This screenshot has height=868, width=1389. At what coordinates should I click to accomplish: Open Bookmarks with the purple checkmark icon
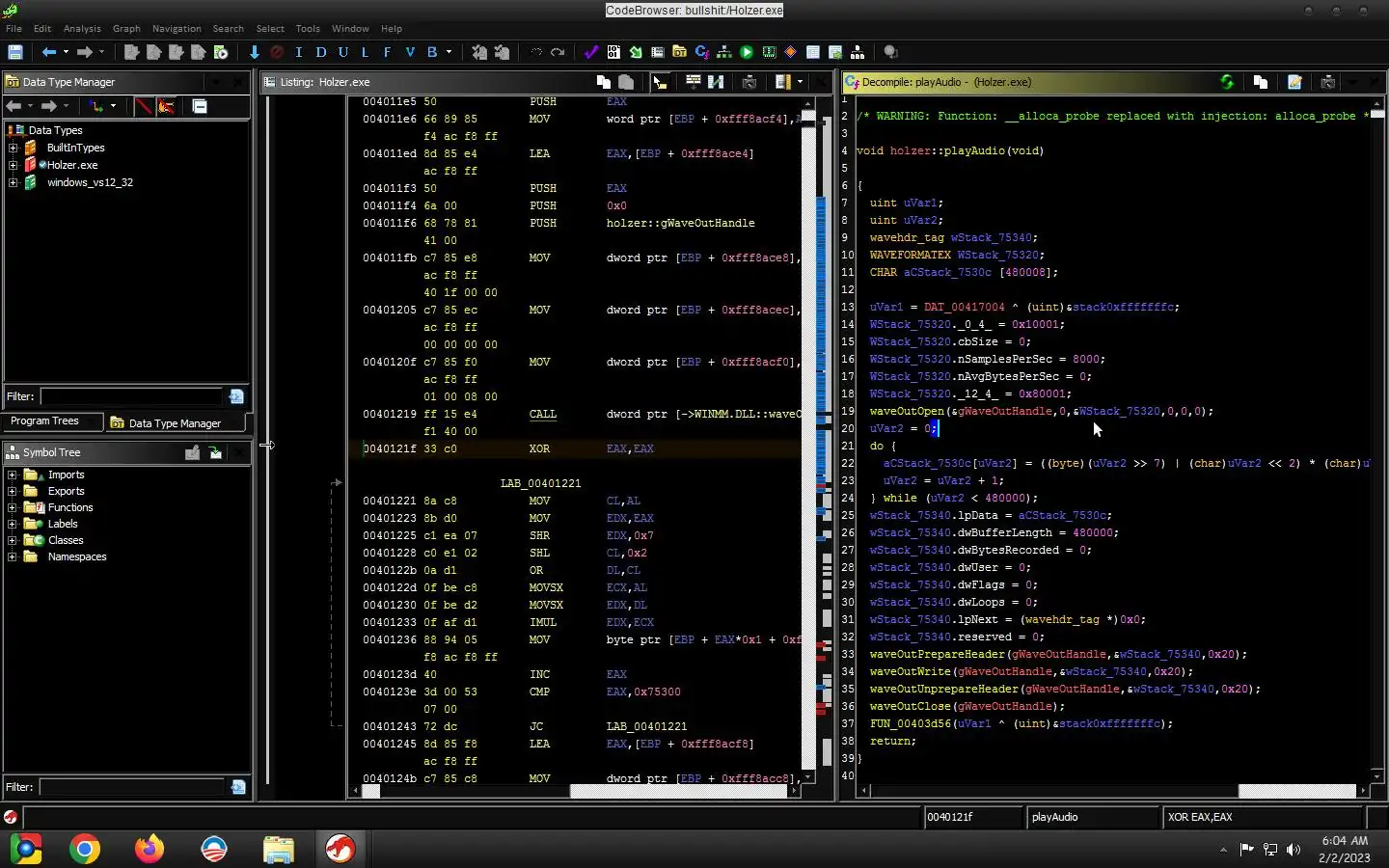click(591, 52)
